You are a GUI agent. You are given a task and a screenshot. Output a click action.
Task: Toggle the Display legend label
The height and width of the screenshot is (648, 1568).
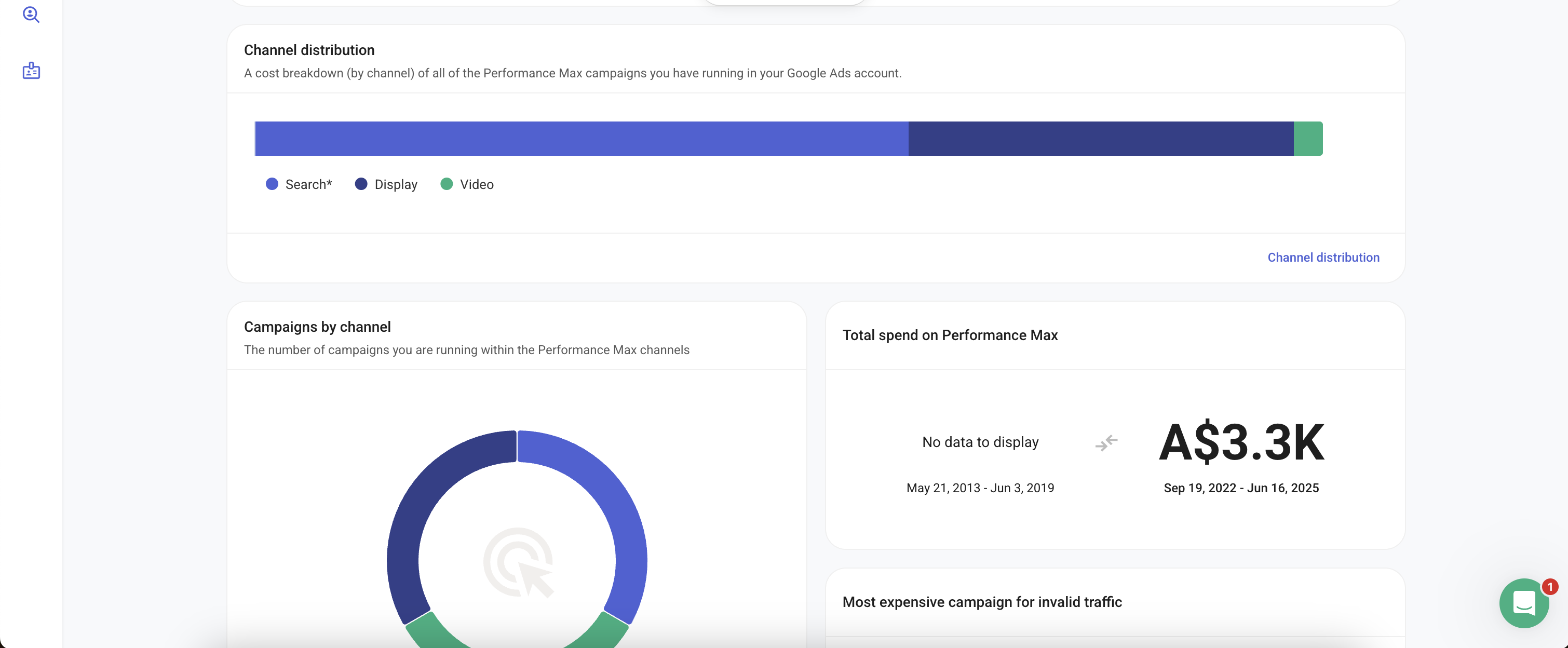click(396, 184)
